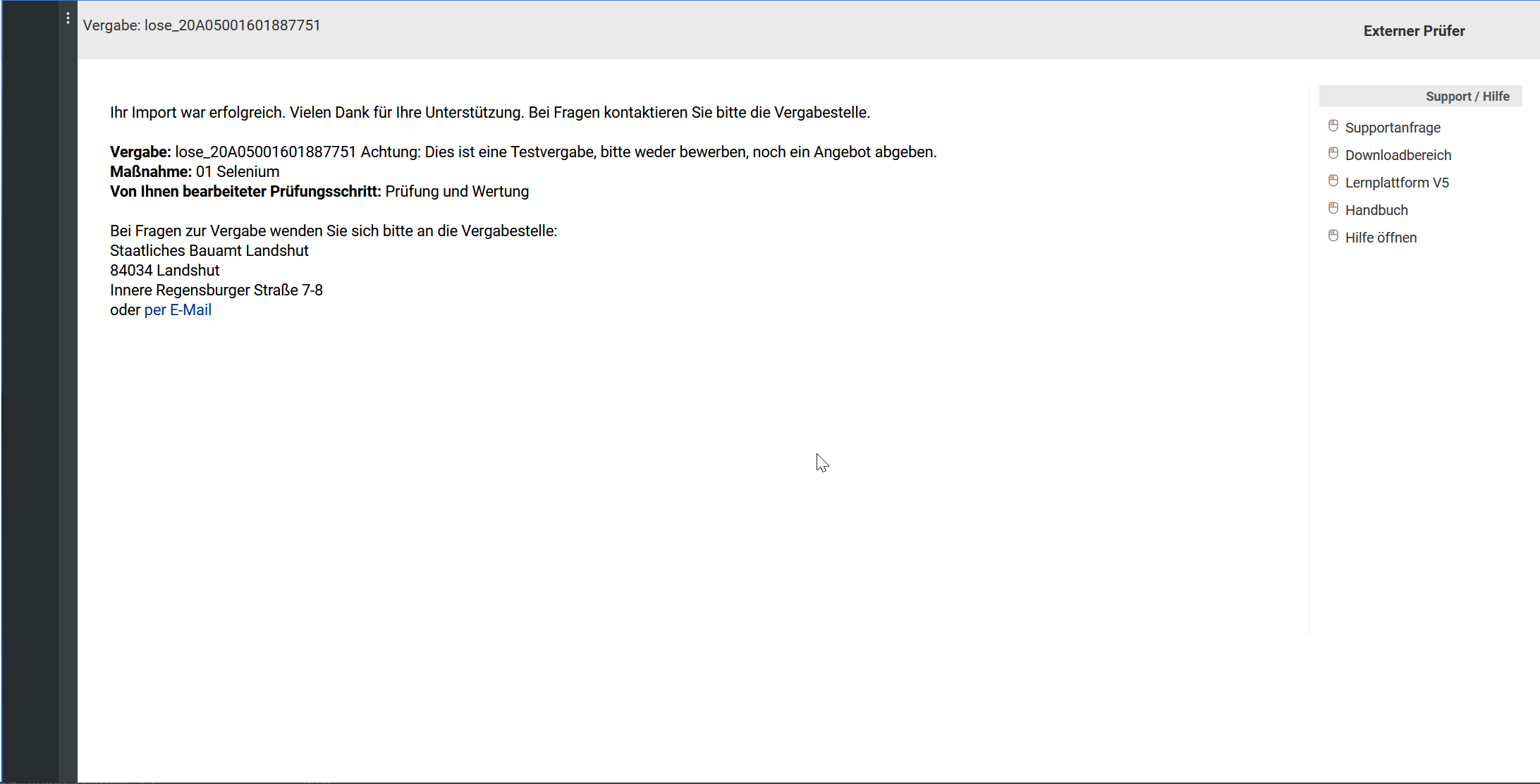The height and width of the screenshot is (784, 1540).
Task: Click the Vergabe title in header bar
Action: pos(202,25)
